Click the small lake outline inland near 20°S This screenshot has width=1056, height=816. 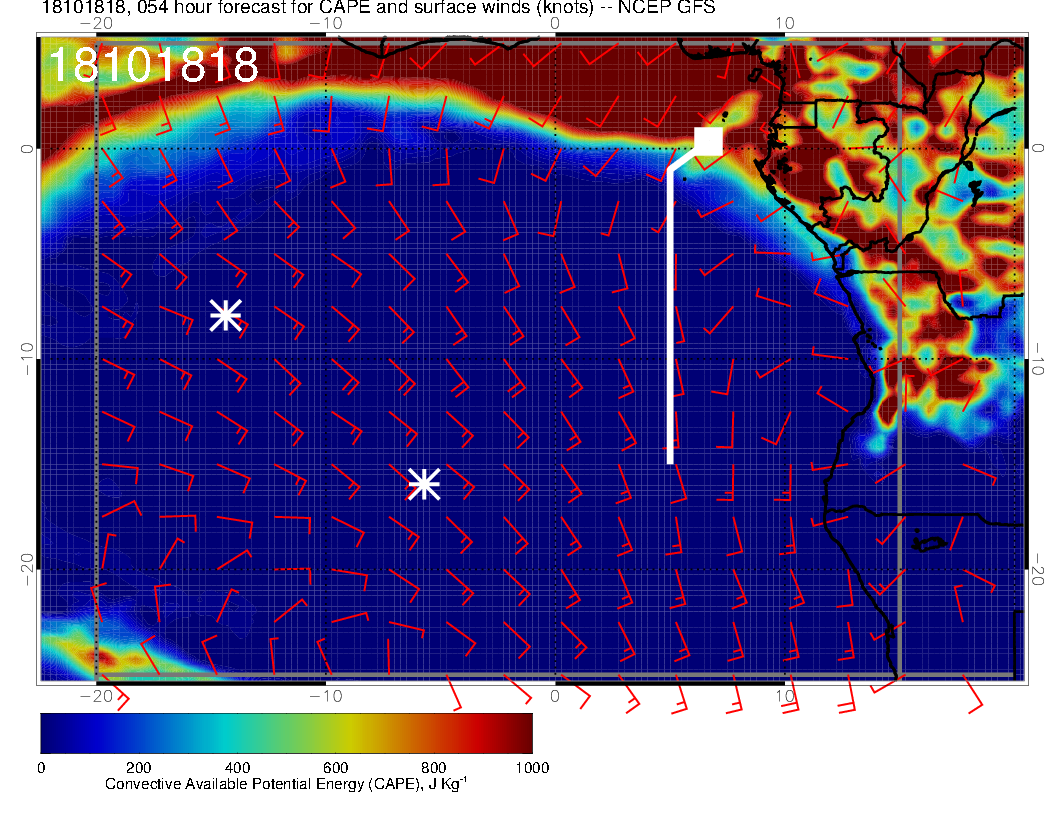(930, 544)
